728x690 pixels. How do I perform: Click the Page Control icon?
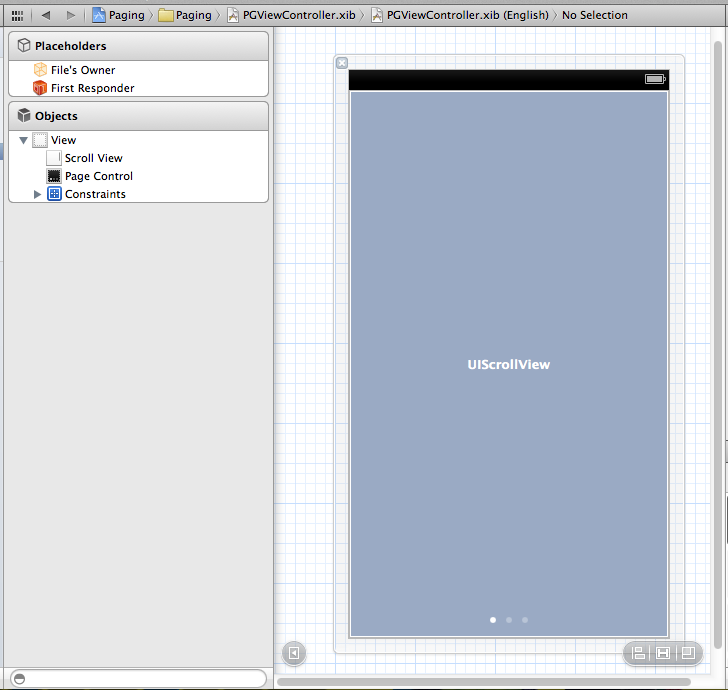pos(54,176)
